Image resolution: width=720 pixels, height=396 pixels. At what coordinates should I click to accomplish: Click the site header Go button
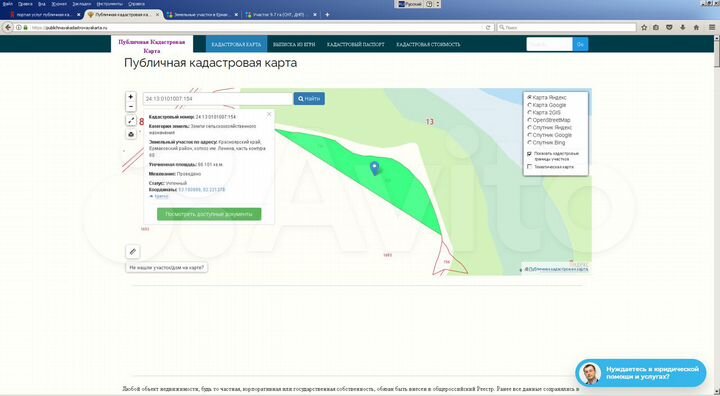pyautogui.click(x=580, y=45)
